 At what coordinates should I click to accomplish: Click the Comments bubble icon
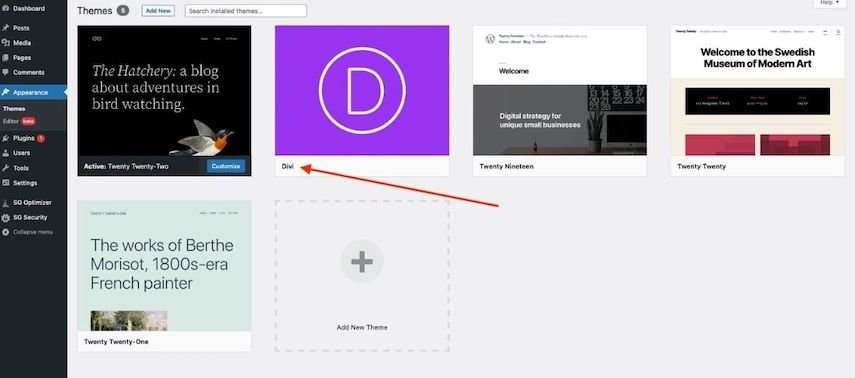[5, 72]
